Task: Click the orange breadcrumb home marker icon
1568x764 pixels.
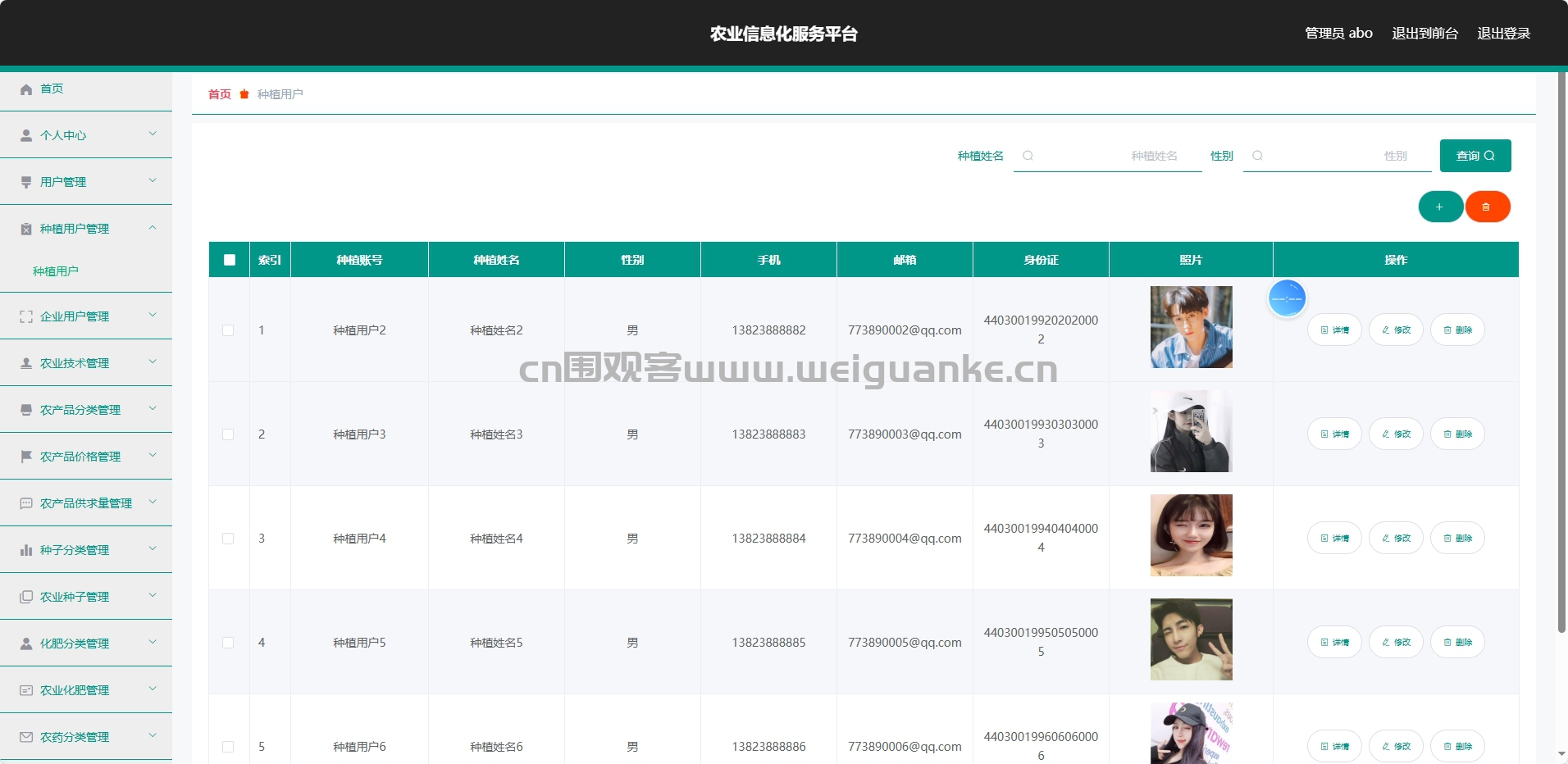Action: click(244, 94)
